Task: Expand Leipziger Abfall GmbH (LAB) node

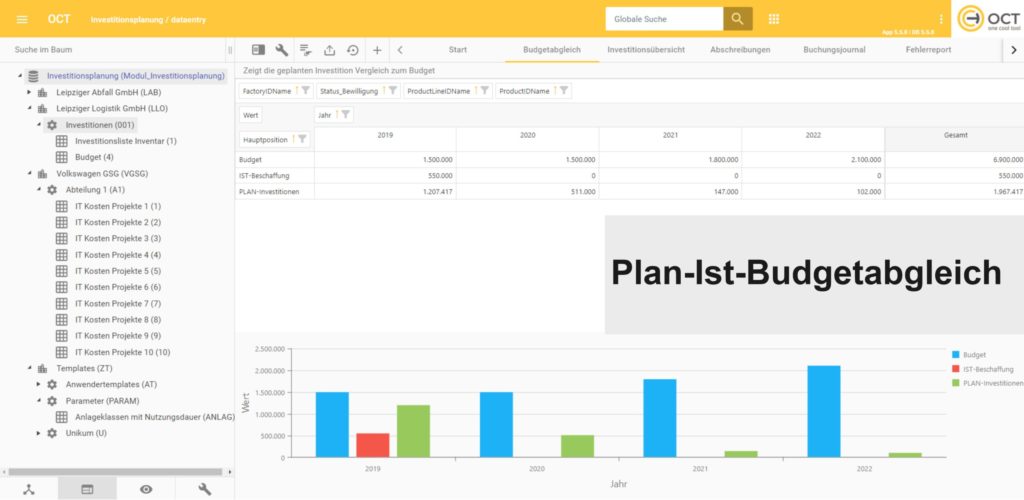Action: coord(29,92)
